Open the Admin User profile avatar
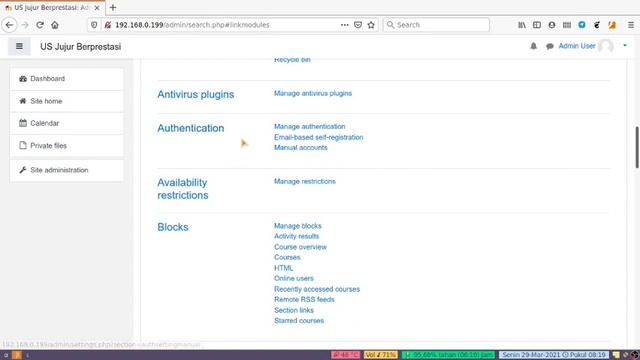640x360 pixels. point(606,46)
